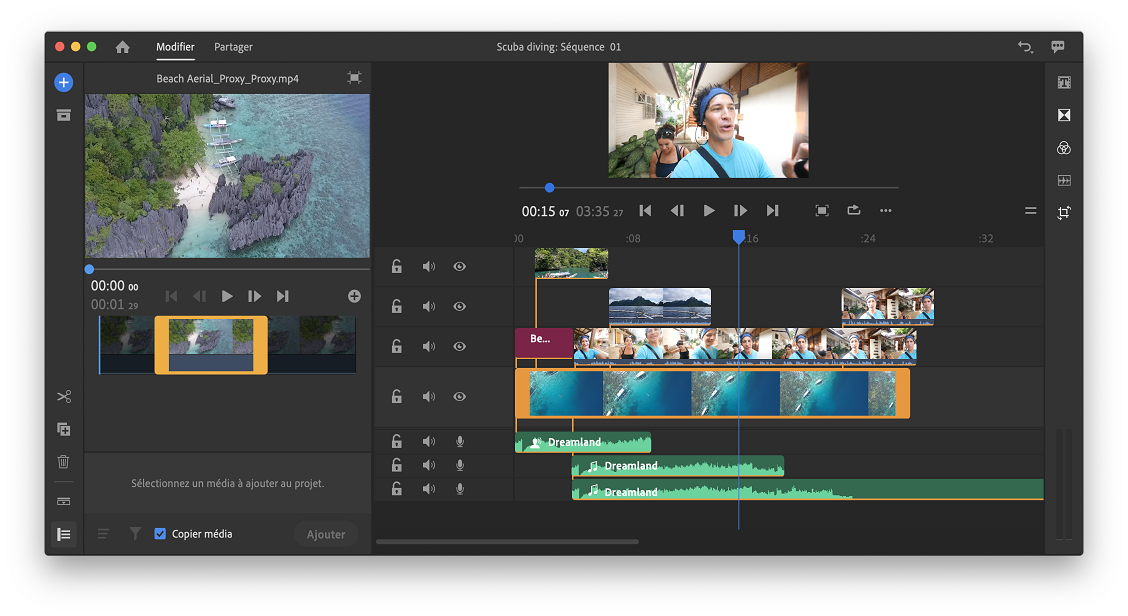Open the sort options in media browser
The image size is (1128, 616).
tap(103, 534)
